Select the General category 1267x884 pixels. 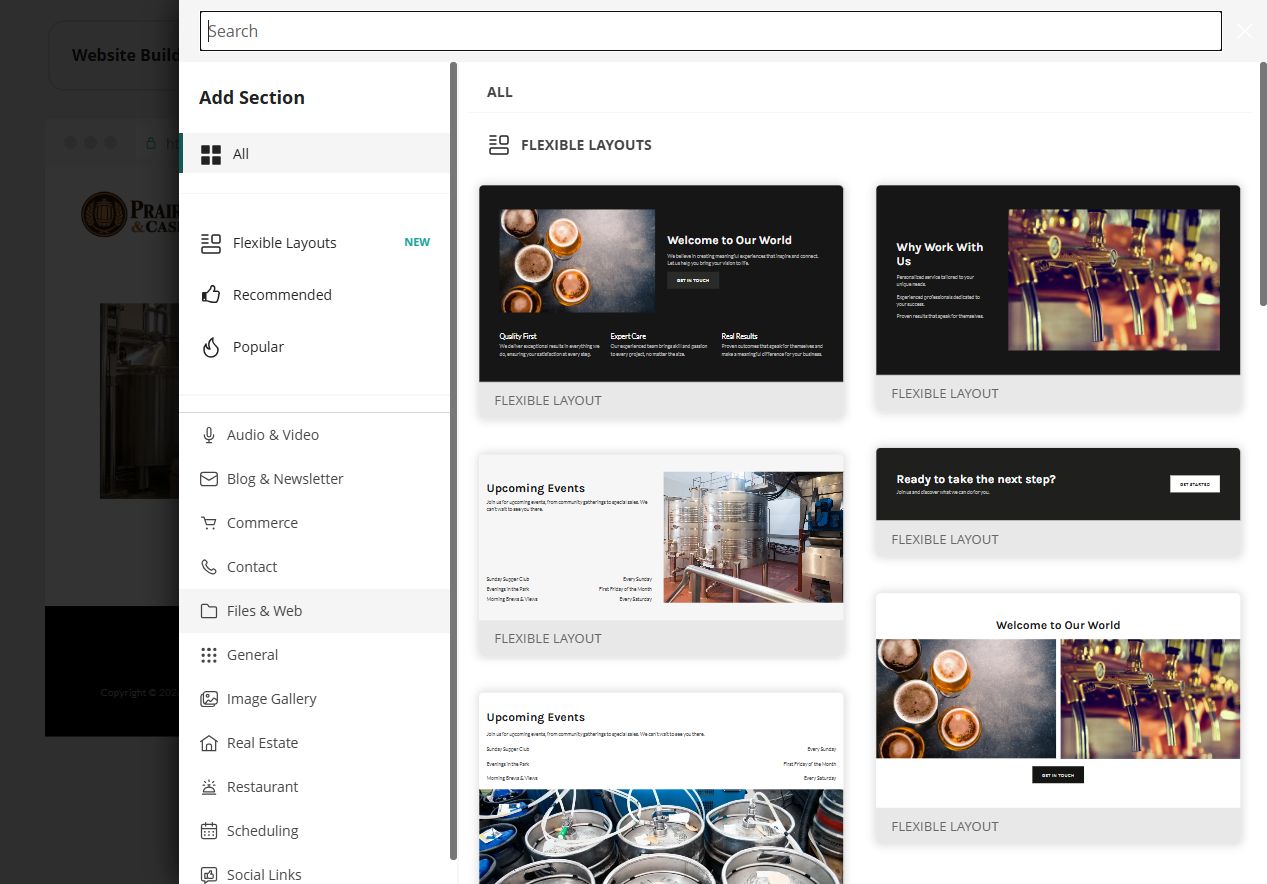pyautogui.click(x=314, y=655)
